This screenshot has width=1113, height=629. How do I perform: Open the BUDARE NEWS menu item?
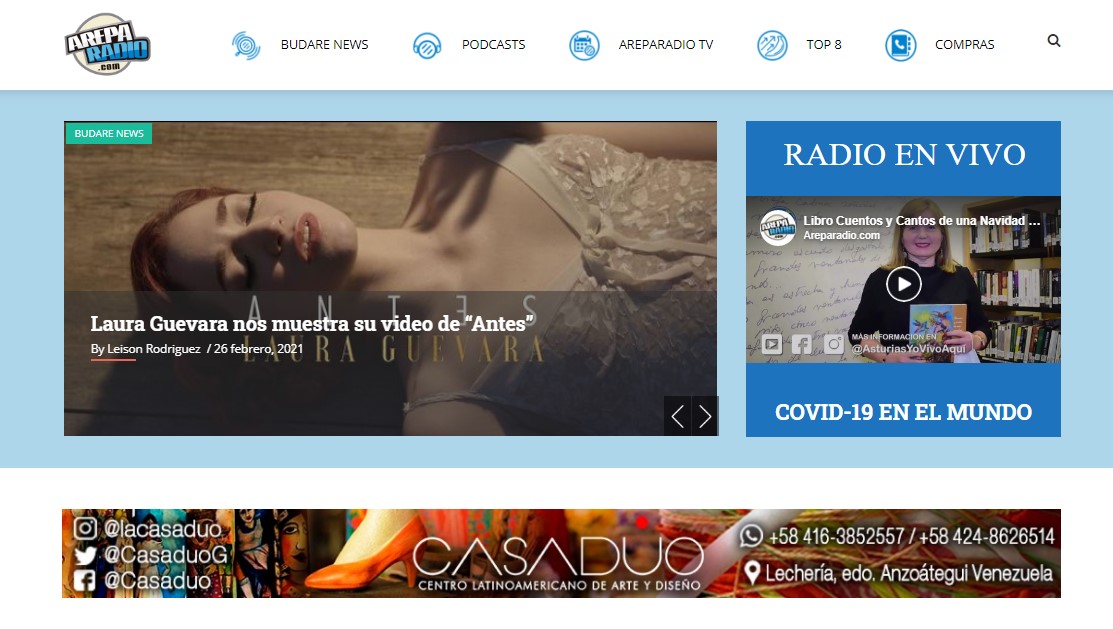tap(324, 45)
